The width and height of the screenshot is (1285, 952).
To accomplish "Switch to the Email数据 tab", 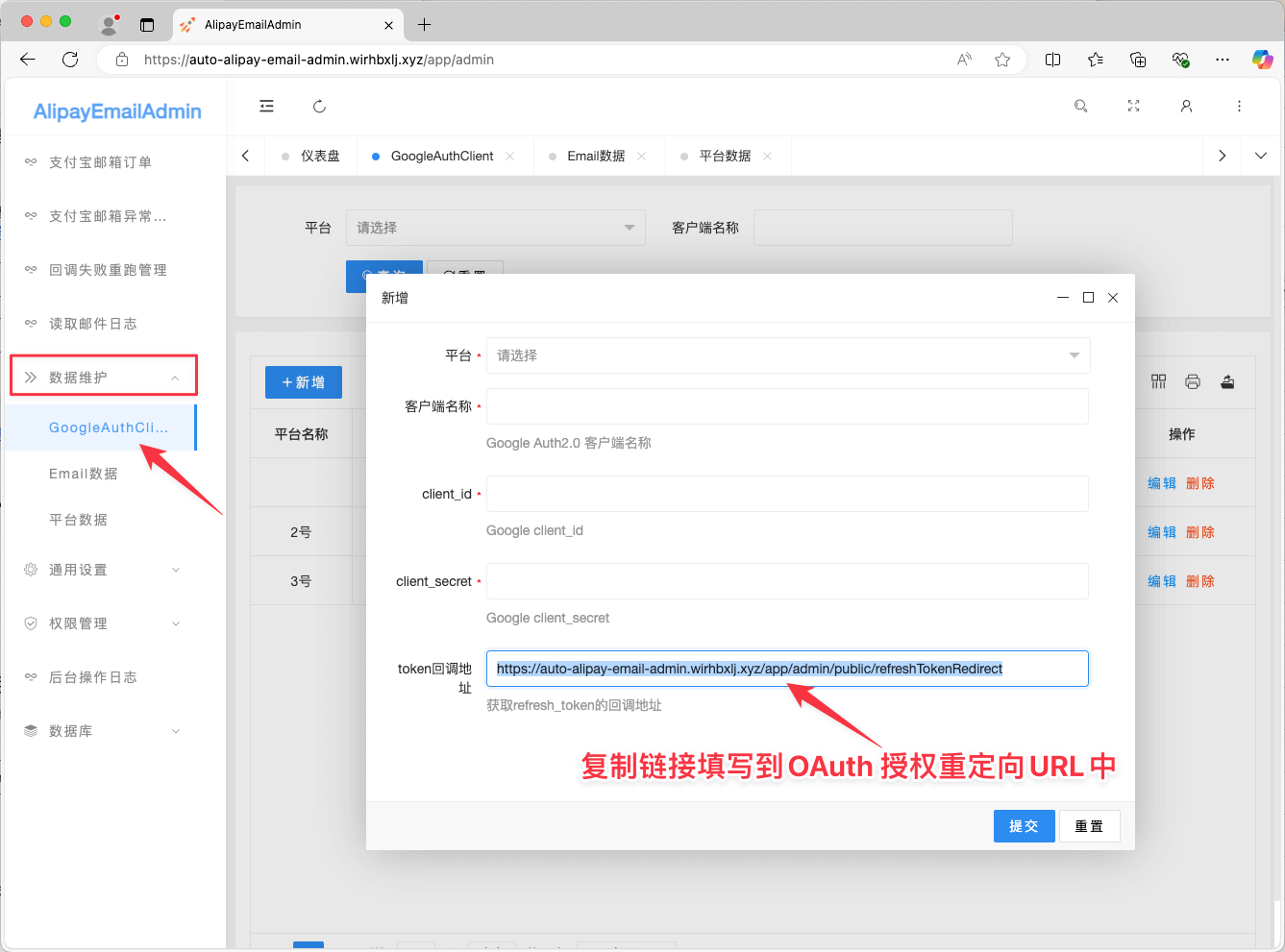I will pyautogui.click(x=596, y=156).
